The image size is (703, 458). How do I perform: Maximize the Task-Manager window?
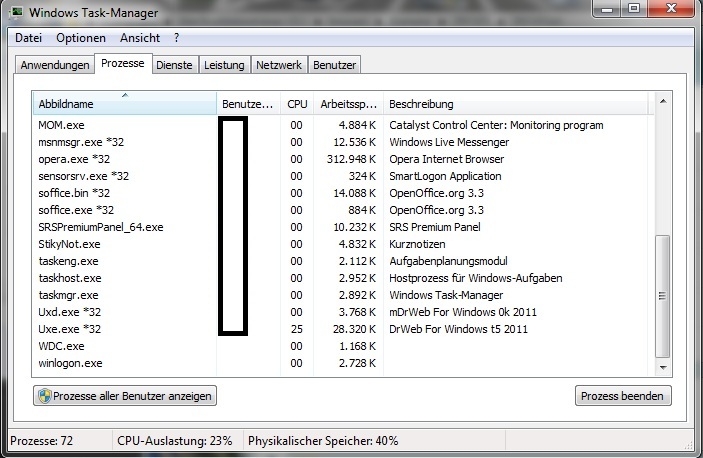click(634, 9)
